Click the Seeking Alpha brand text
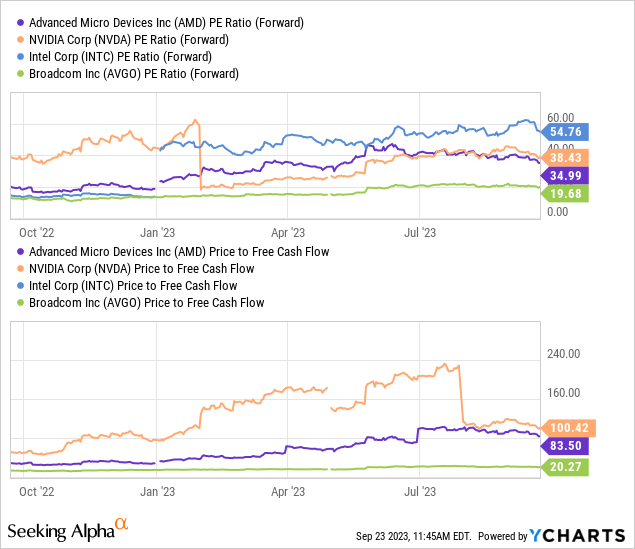Screen dimensions: 635x549 (x=58, y=528)
